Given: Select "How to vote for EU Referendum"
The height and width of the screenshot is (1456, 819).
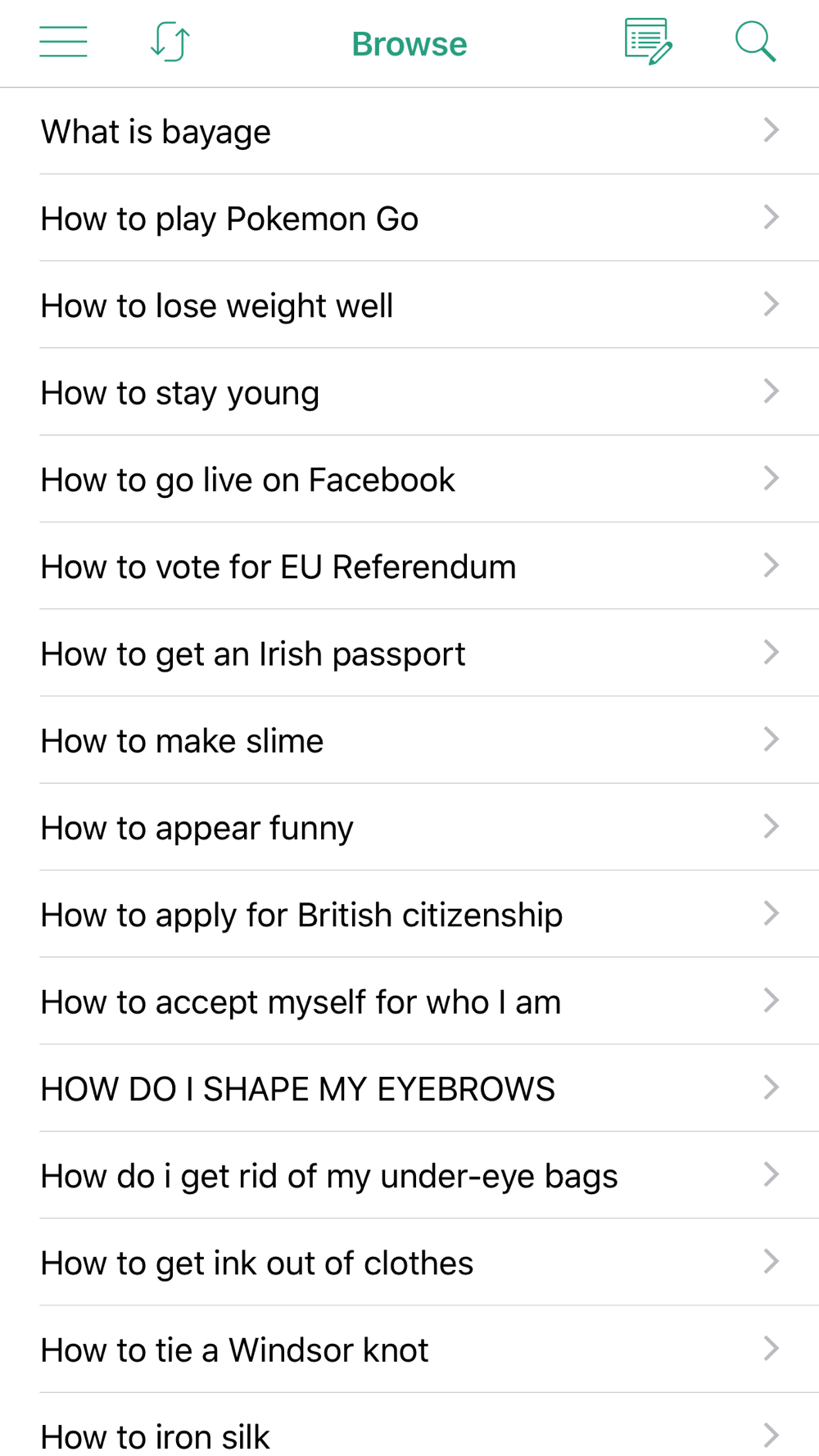Looking at the screenshot, I should click(409, 566).
